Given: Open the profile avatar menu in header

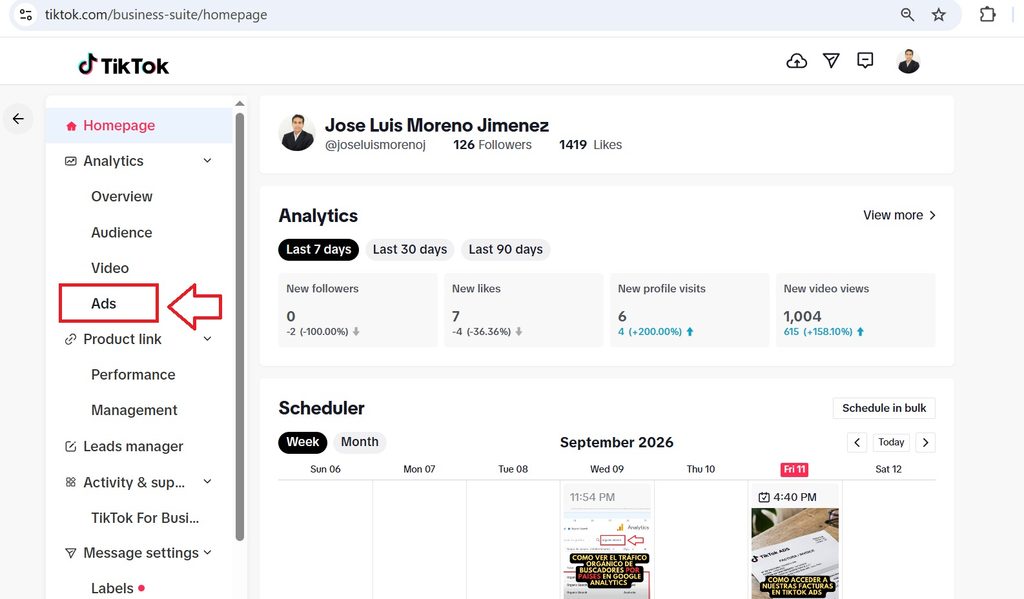Looking at the screenshot, I should tap(908, 61).
